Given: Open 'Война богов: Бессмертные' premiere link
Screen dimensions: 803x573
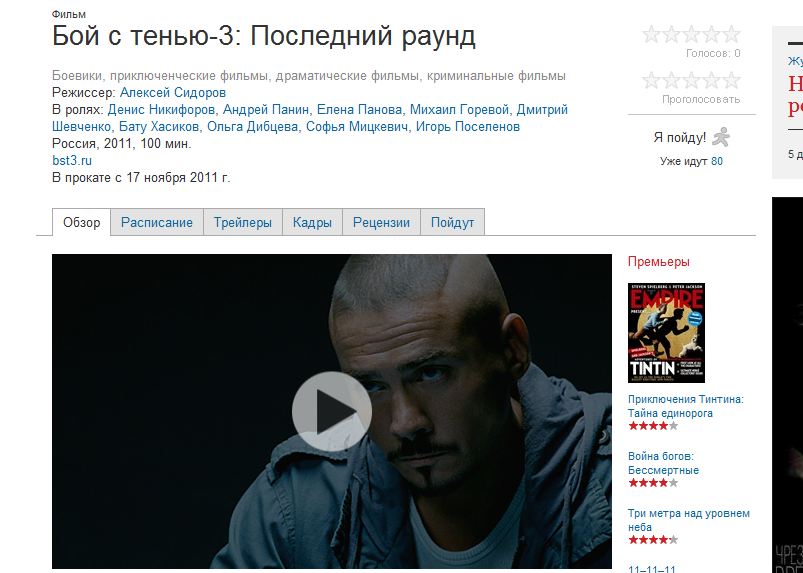Looking at the screenshot, I should 663,463.
